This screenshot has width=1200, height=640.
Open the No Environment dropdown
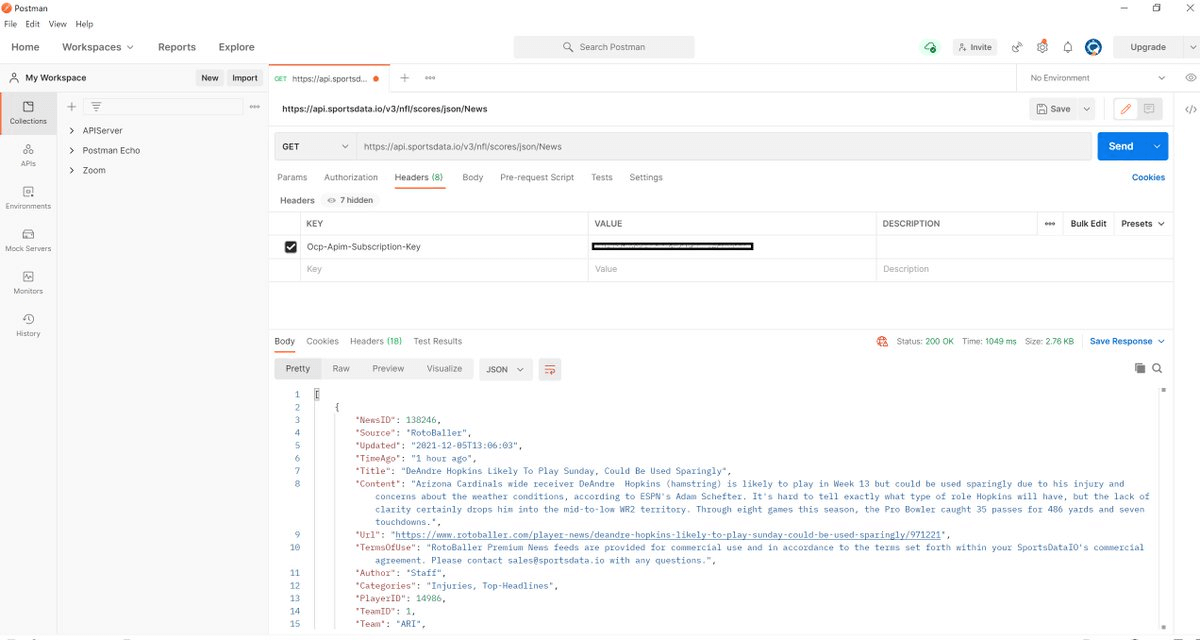1097,78
